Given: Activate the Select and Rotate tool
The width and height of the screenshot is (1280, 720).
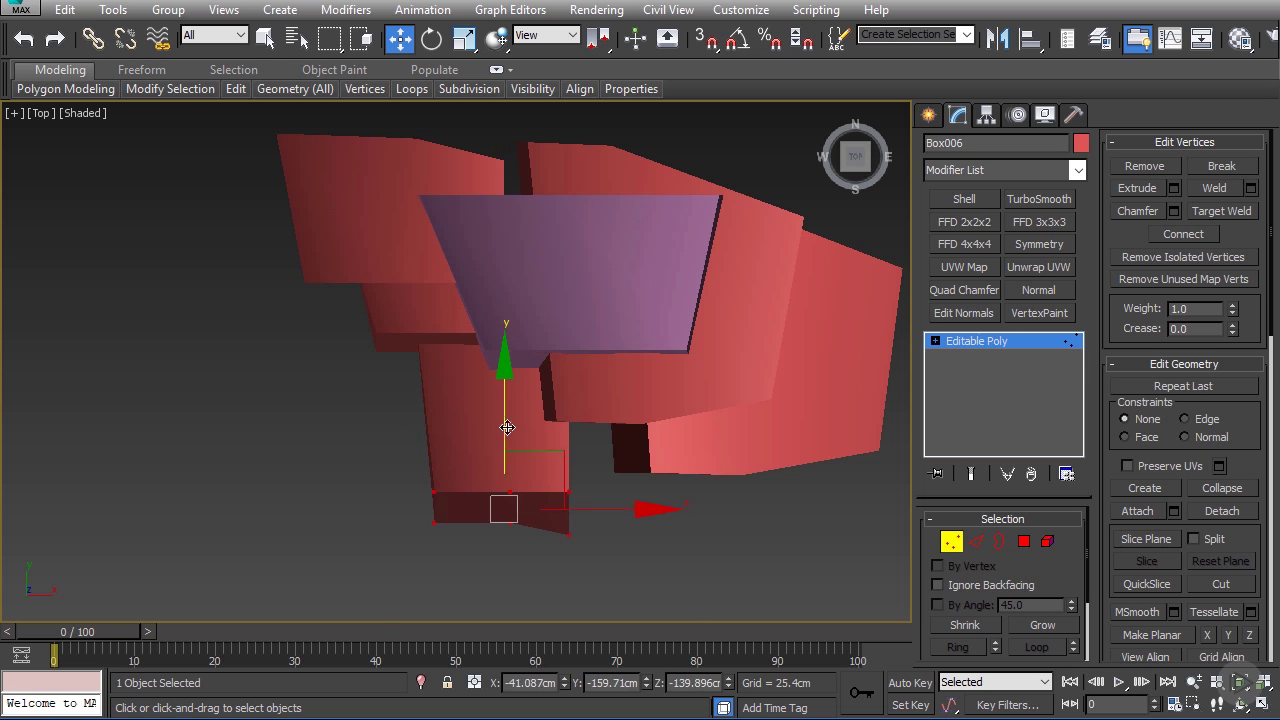Looking at the screenshot, I should 431,38.
